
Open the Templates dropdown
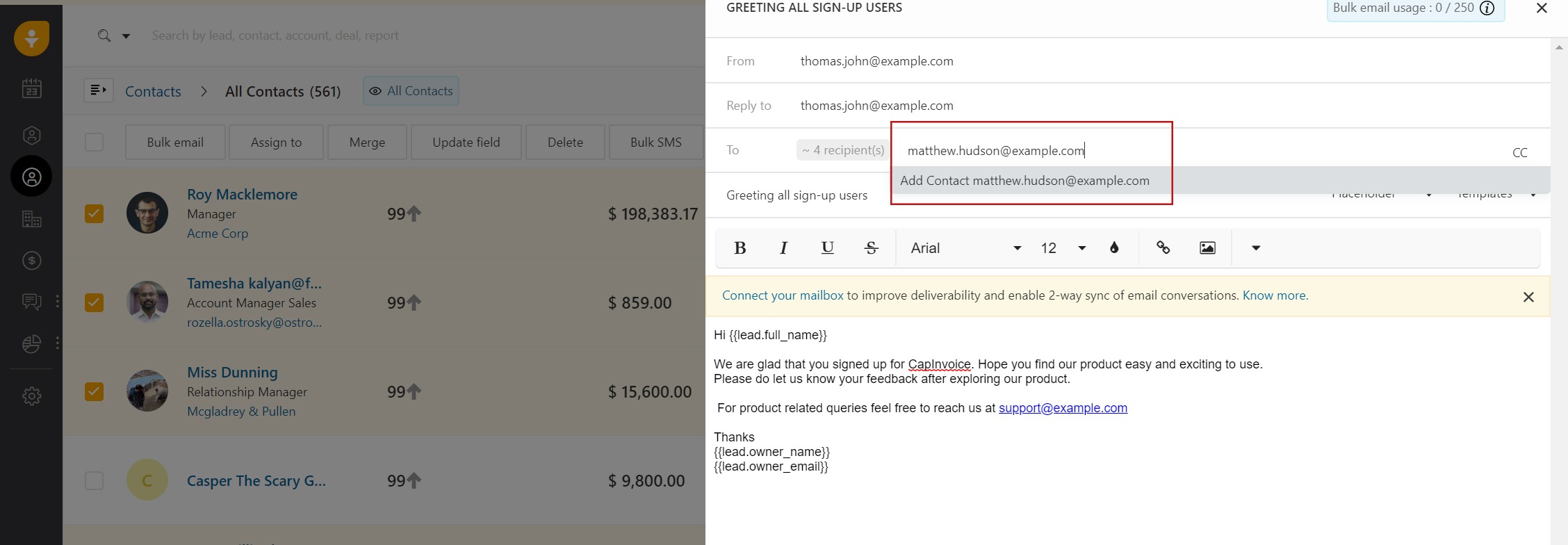click(x=1496, y=195)
